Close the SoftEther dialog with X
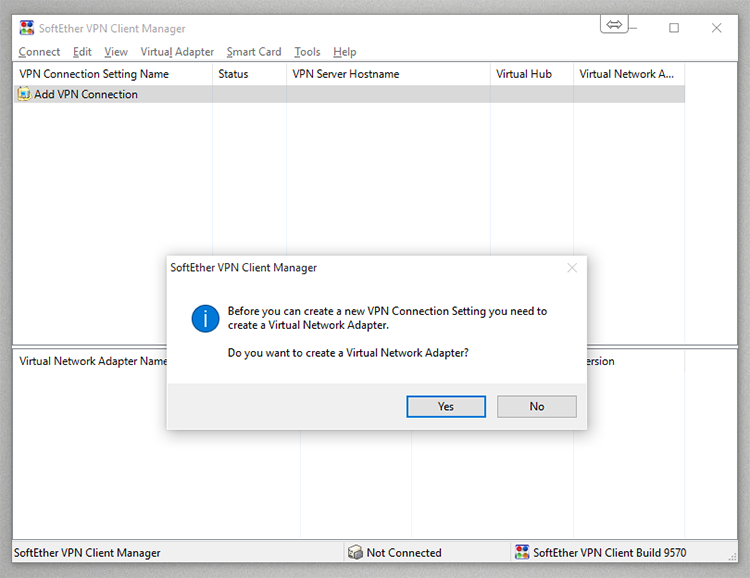Image resolution: width=750 pixels, height=578 pixels. tap(572, 268)
